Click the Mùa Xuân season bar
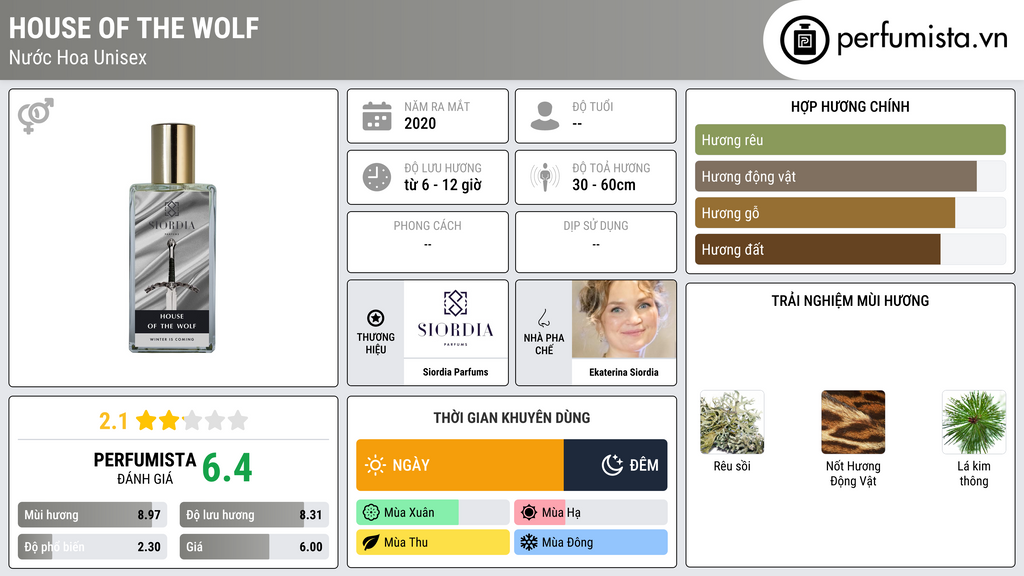 coord(432,513)
